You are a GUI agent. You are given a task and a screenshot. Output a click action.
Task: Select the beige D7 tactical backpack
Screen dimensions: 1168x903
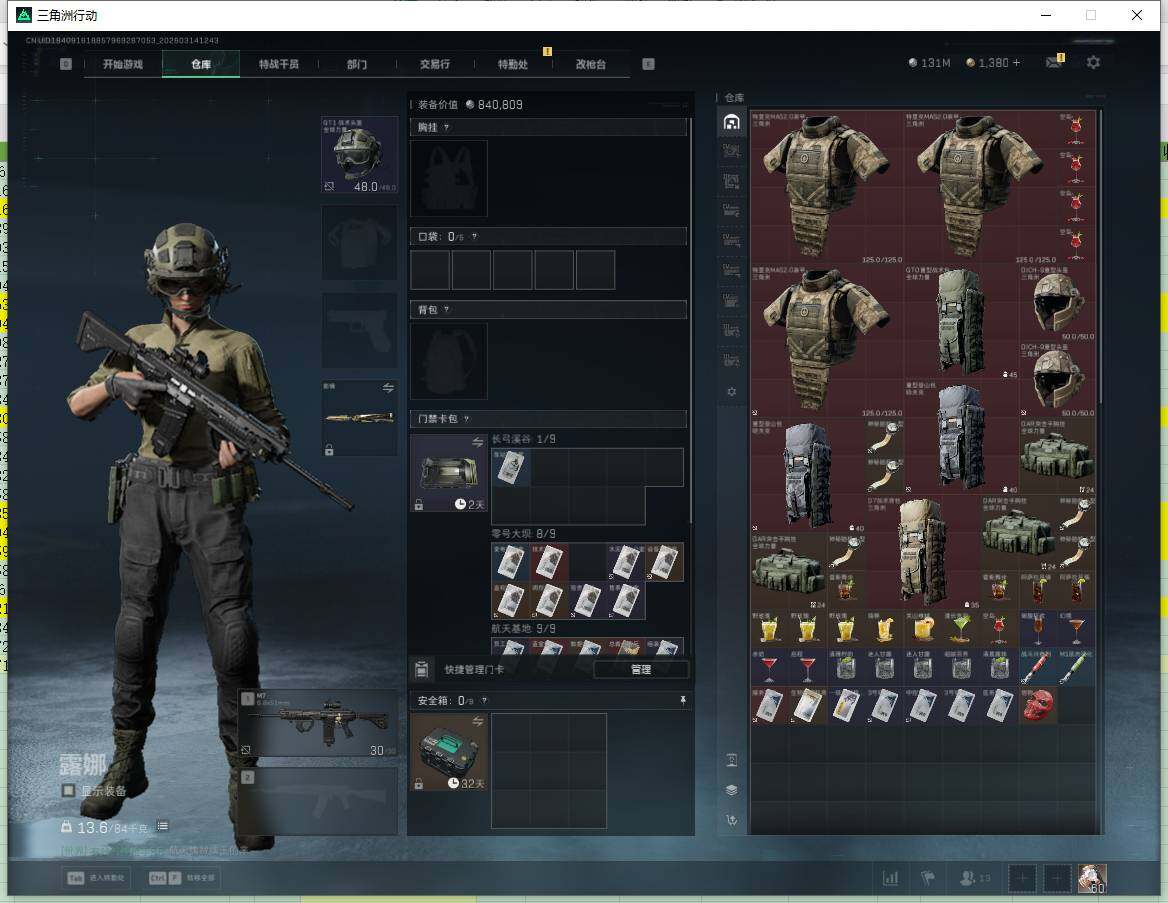click(x=923, y=552)
